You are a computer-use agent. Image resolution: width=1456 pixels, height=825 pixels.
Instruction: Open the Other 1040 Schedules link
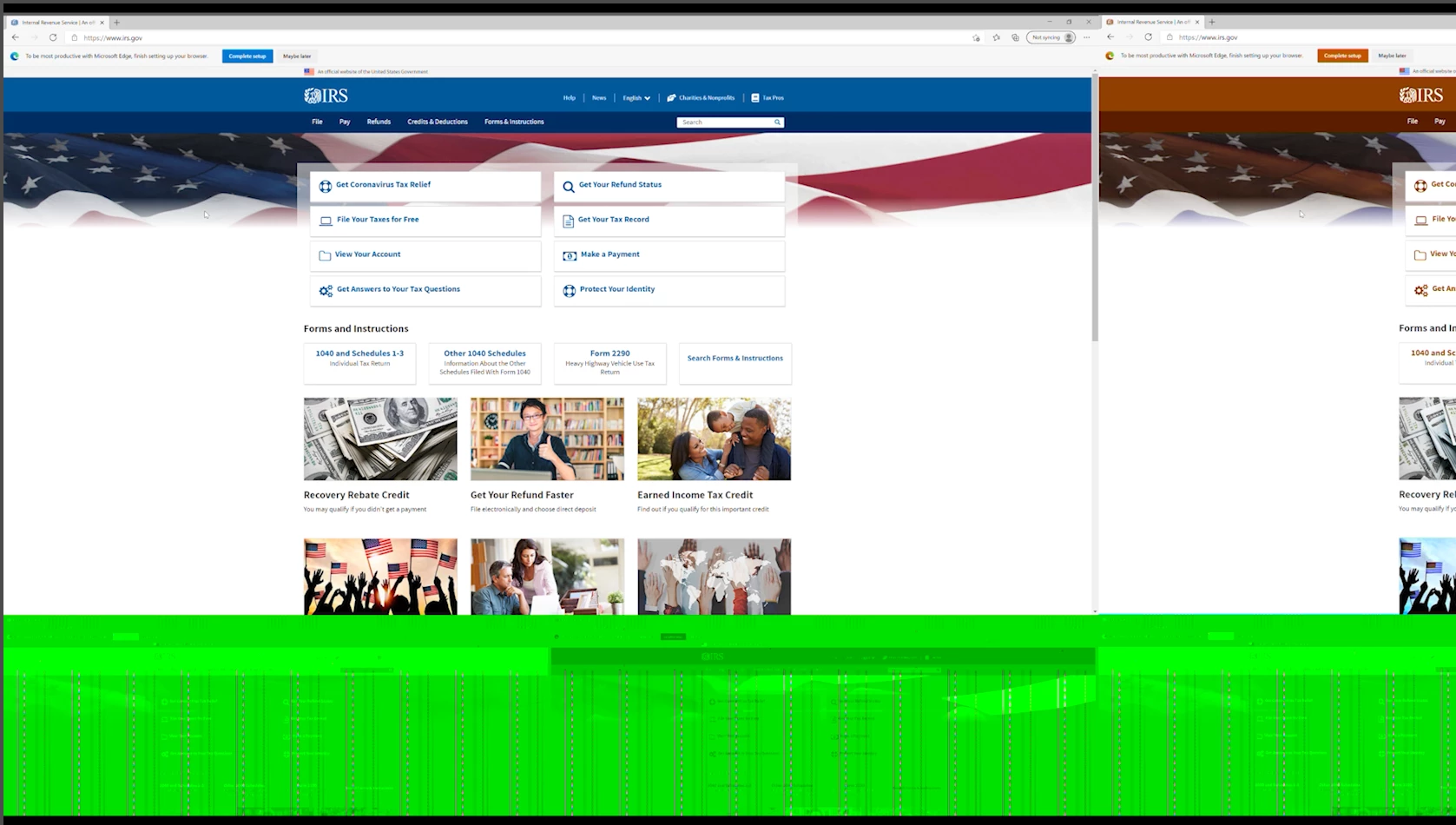(484, 353)
